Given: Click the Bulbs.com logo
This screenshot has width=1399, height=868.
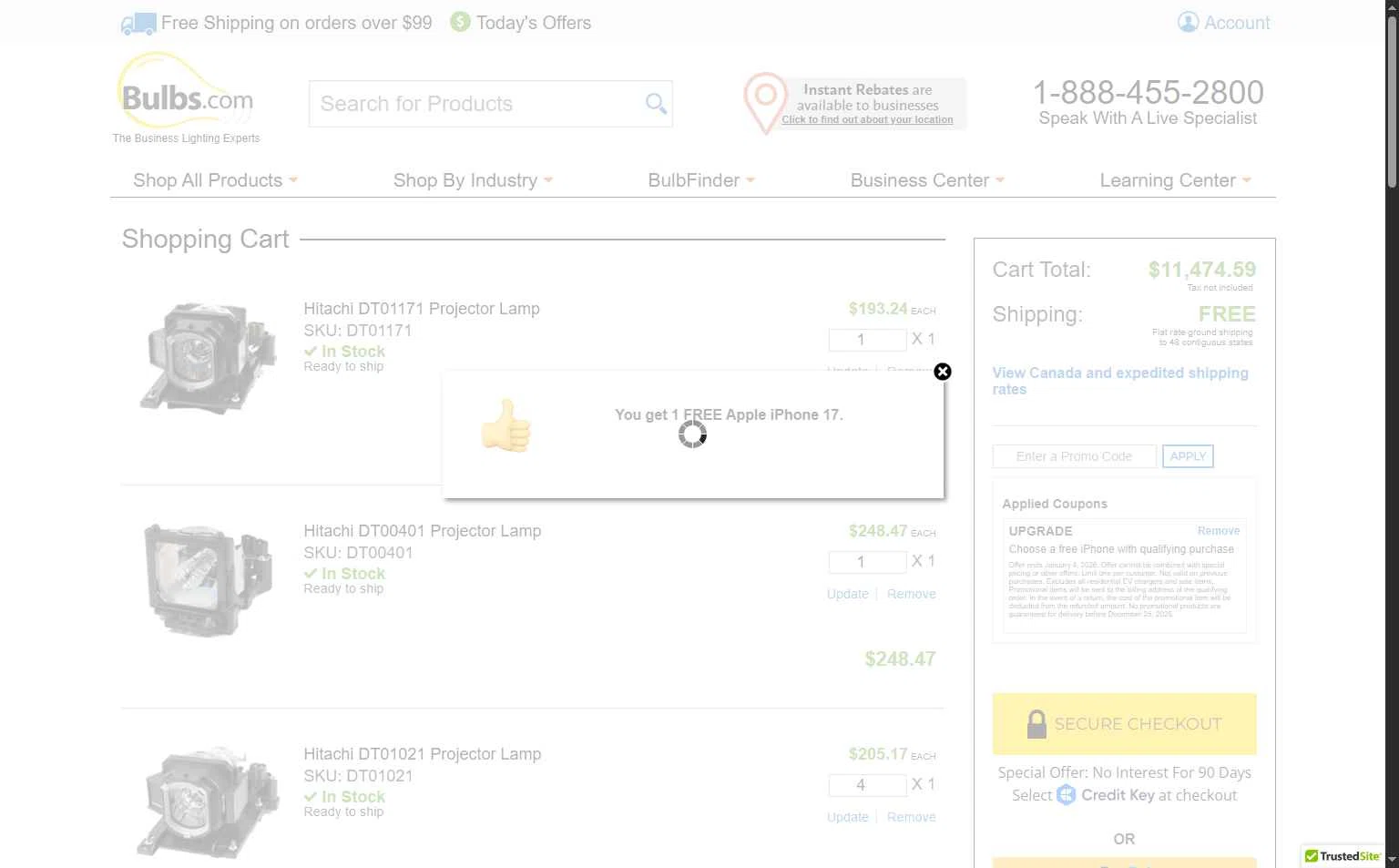Looking at the screenshot, I should tap(187, 97).
